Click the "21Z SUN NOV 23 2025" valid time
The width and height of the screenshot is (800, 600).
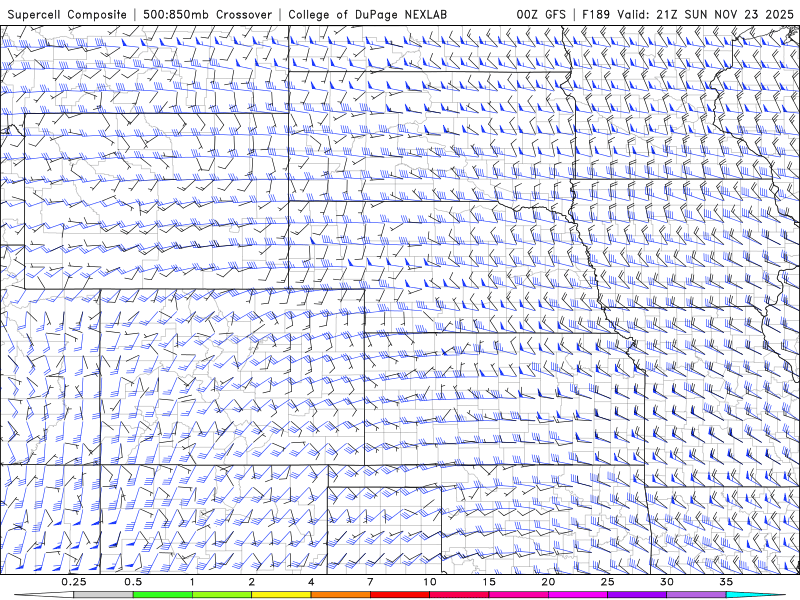click(725, 15)
